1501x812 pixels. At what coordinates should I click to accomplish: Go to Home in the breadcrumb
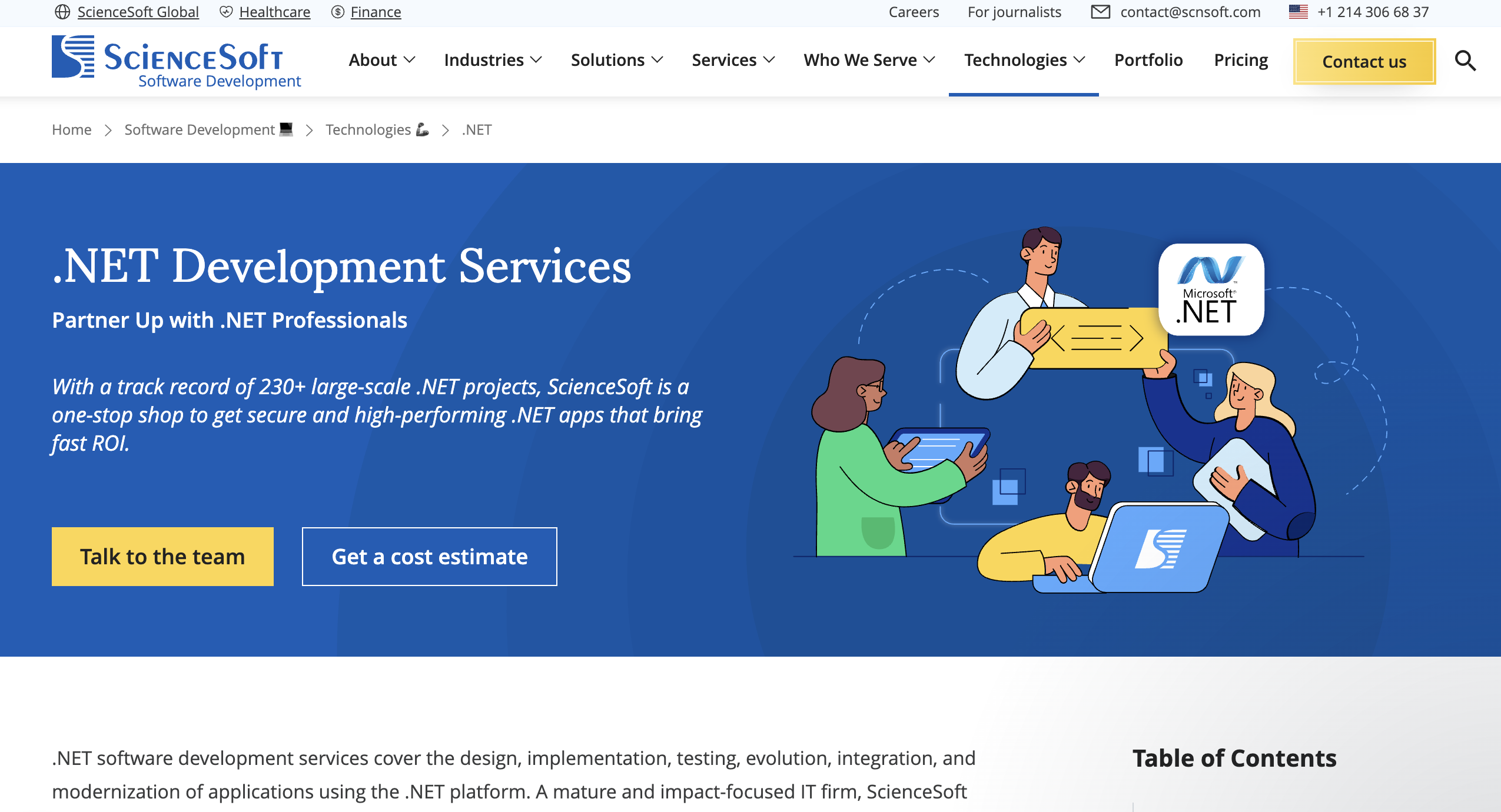coord(72,129)
